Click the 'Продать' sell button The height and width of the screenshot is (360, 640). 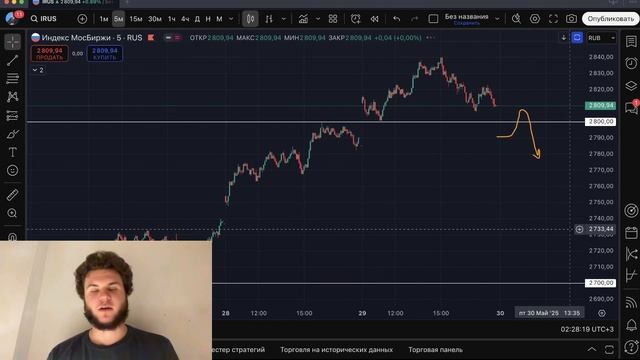(49, 54)
